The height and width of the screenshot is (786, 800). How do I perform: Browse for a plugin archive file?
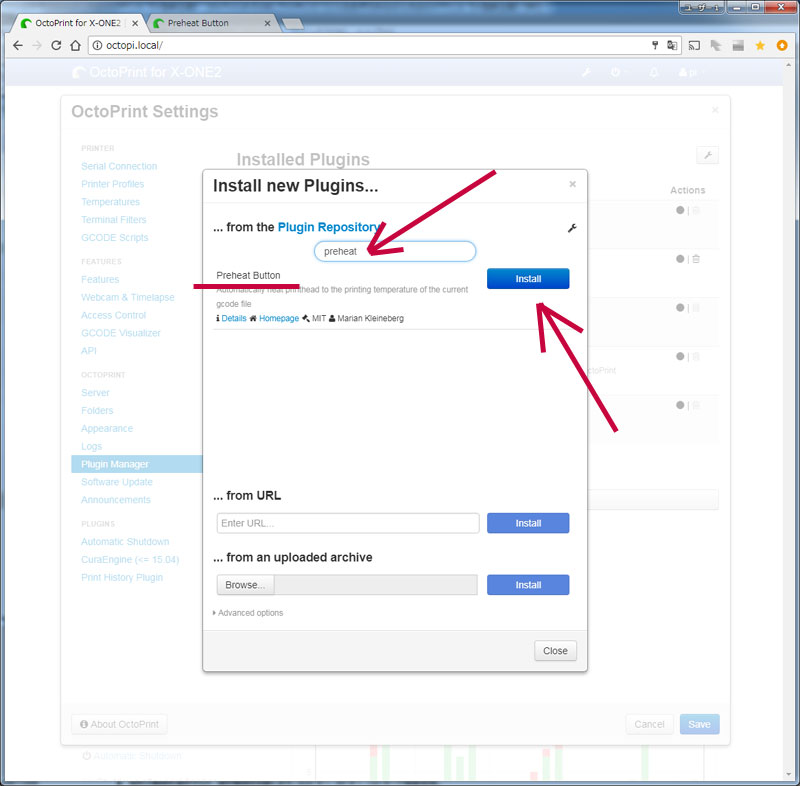(x=245, y=585)
